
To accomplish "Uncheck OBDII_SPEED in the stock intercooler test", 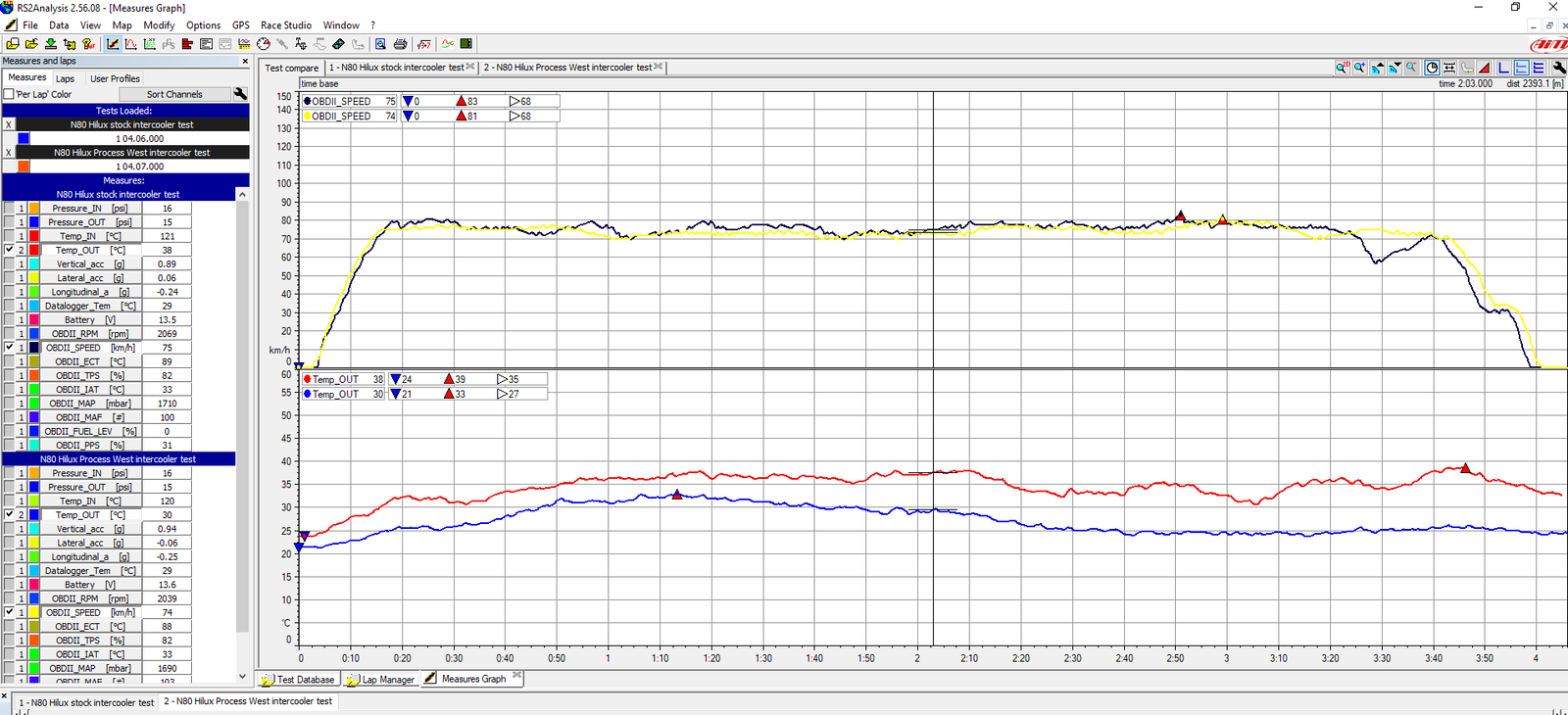I will [9, 348].
